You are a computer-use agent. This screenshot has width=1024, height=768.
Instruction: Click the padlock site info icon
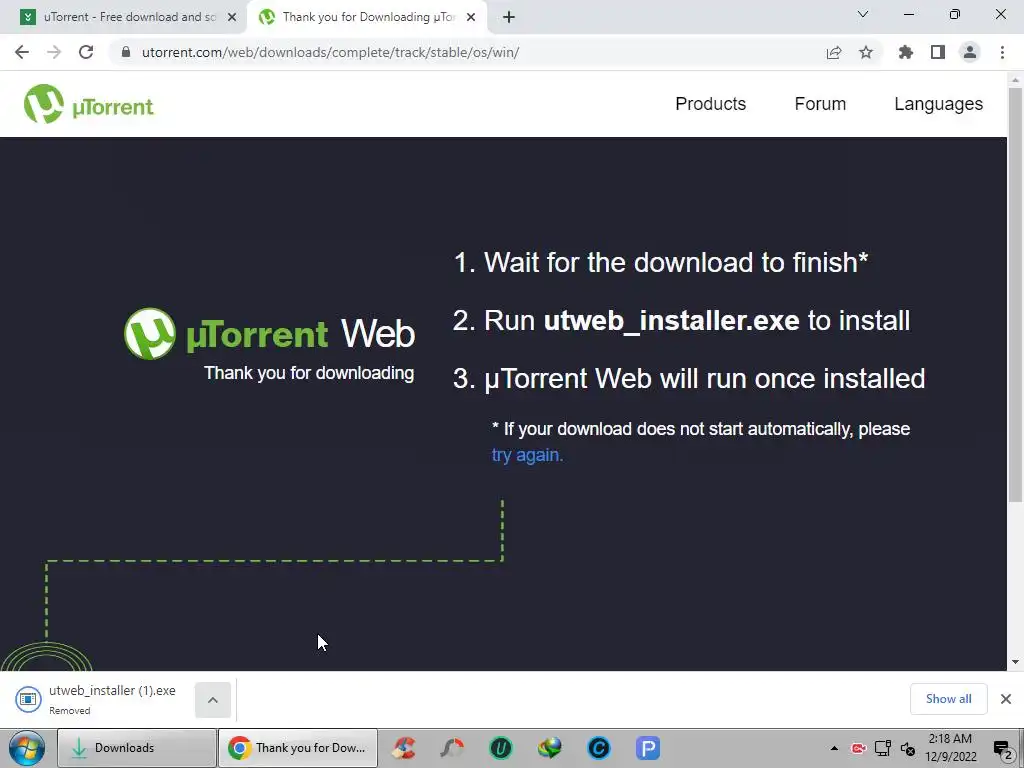[126, 52]
